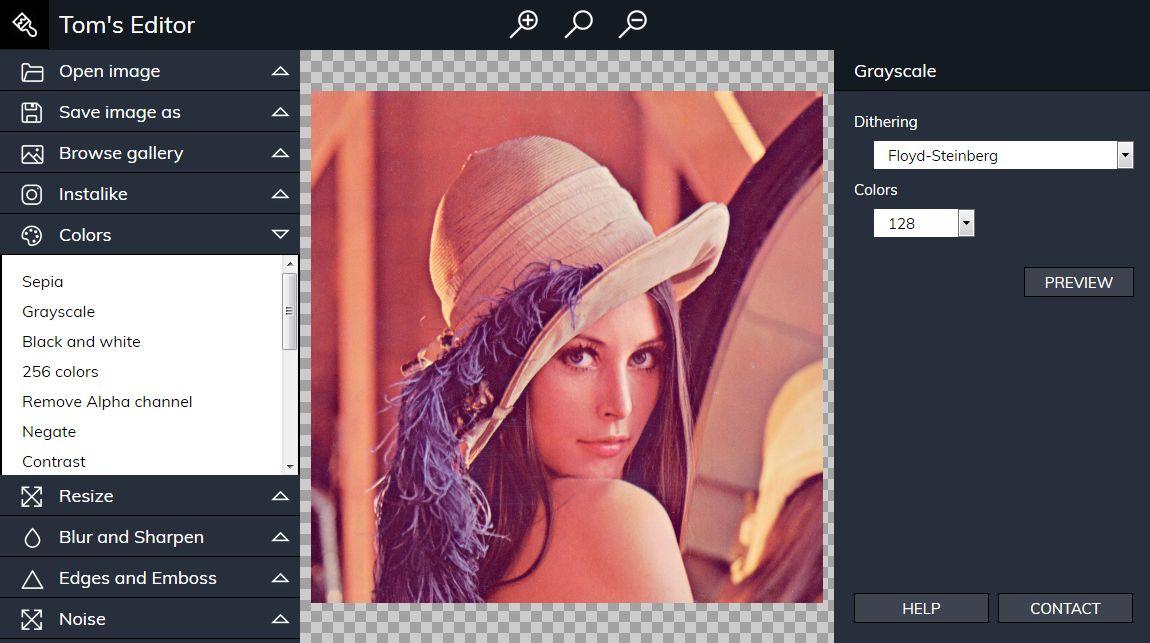Click the reset zoom magnifier icon
1150x643 pixels.
[x=578, y=24]
